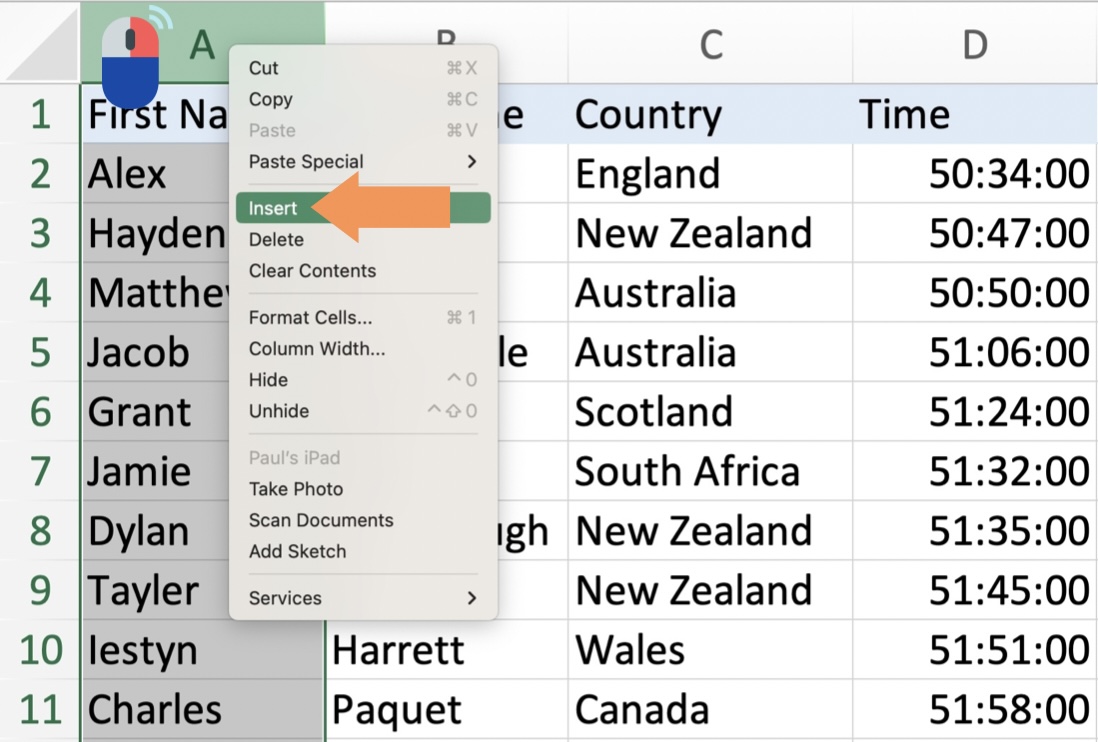Select Unhide in the context menu

(363, 411)
